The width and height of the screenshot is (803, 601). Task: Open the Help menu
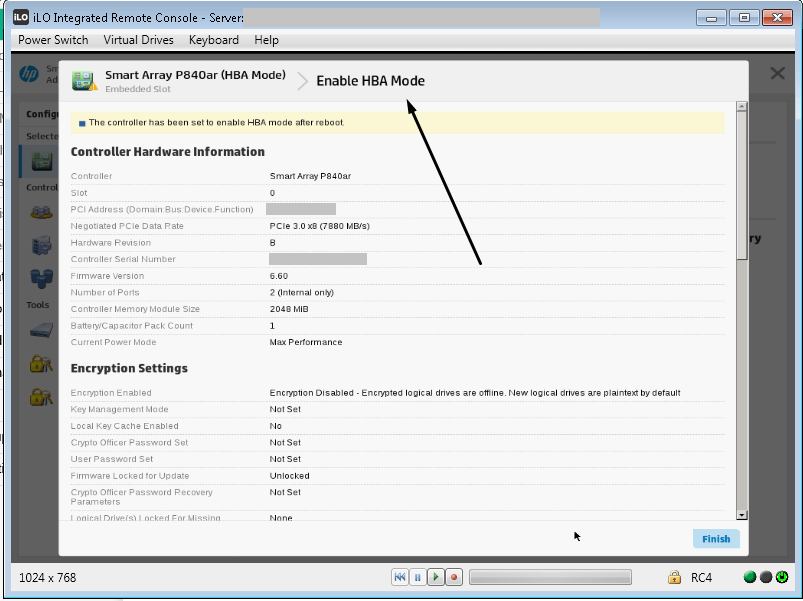point(266,40)
